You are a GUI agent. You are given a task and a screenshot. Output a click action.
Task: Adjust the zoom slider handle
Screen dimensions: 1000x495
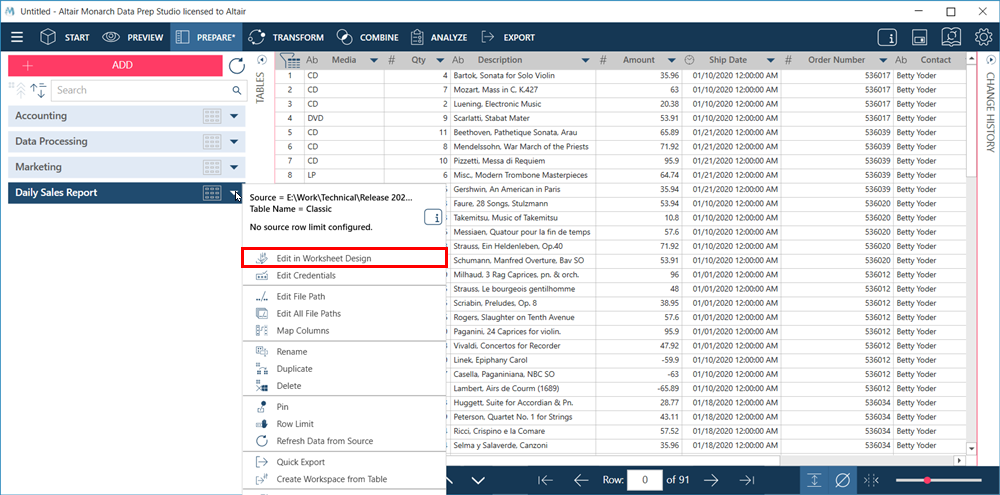point(927,480)
